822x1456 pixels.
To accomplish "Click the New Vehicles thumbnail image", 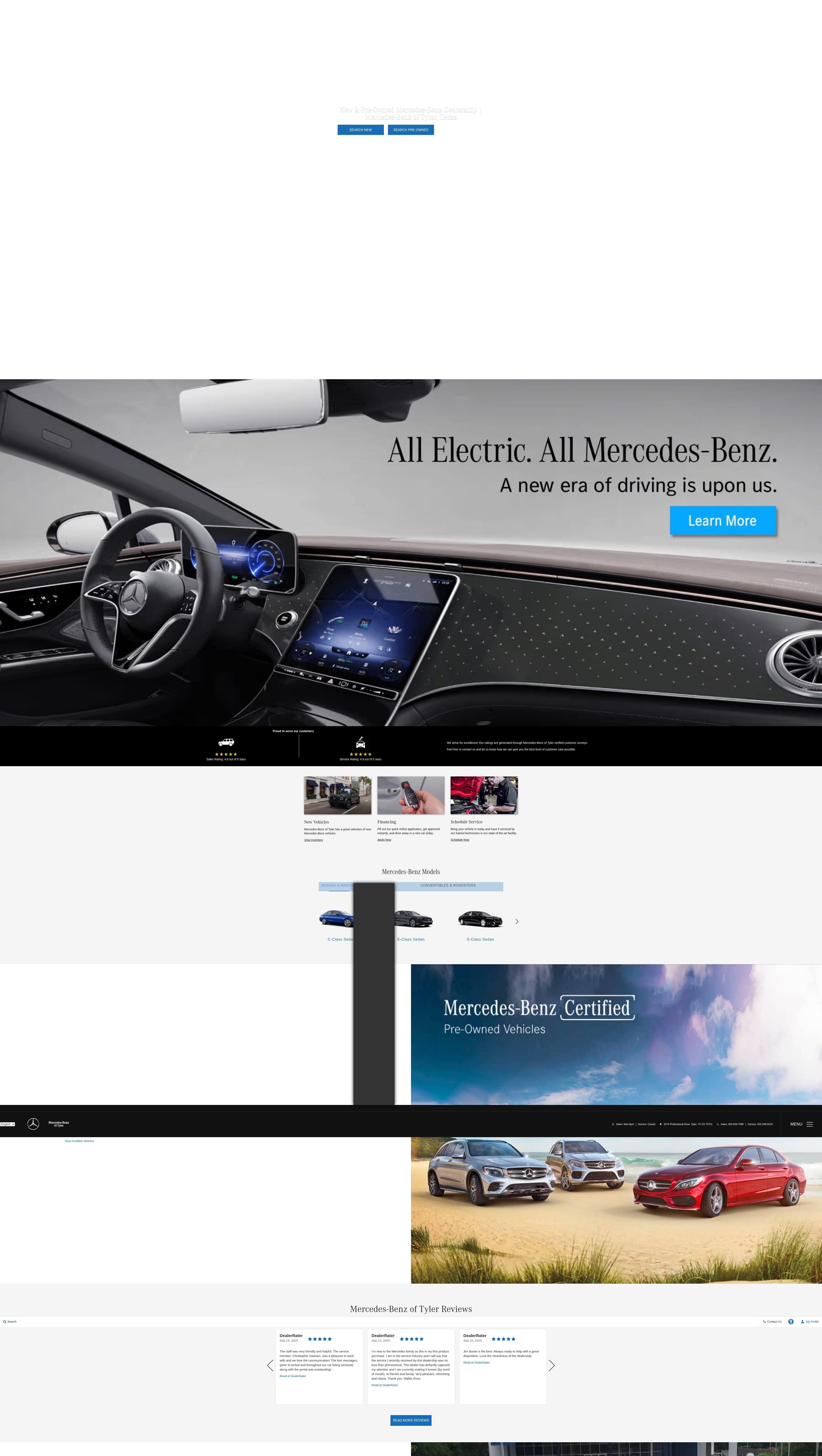I will (x=337, y=795).
